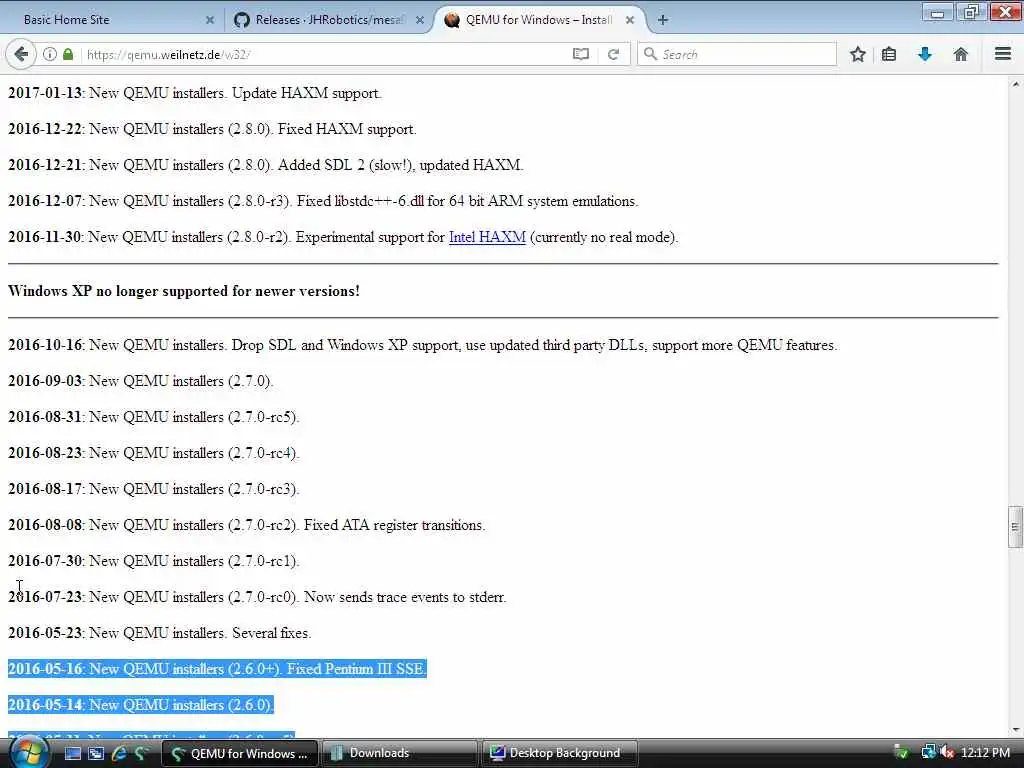Screen dimensions: 1024x768
Task: Click muted volume icon in system tray
Action: tap(947, 752)
